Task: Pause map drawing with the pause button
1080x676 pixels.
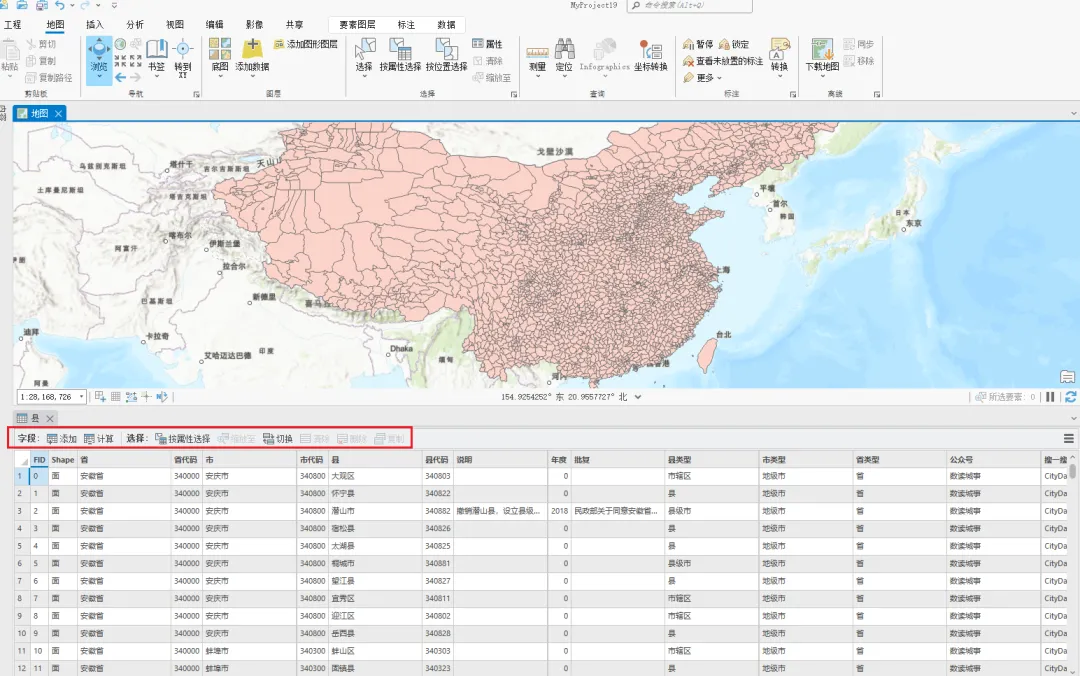Action: [1050, 397]
